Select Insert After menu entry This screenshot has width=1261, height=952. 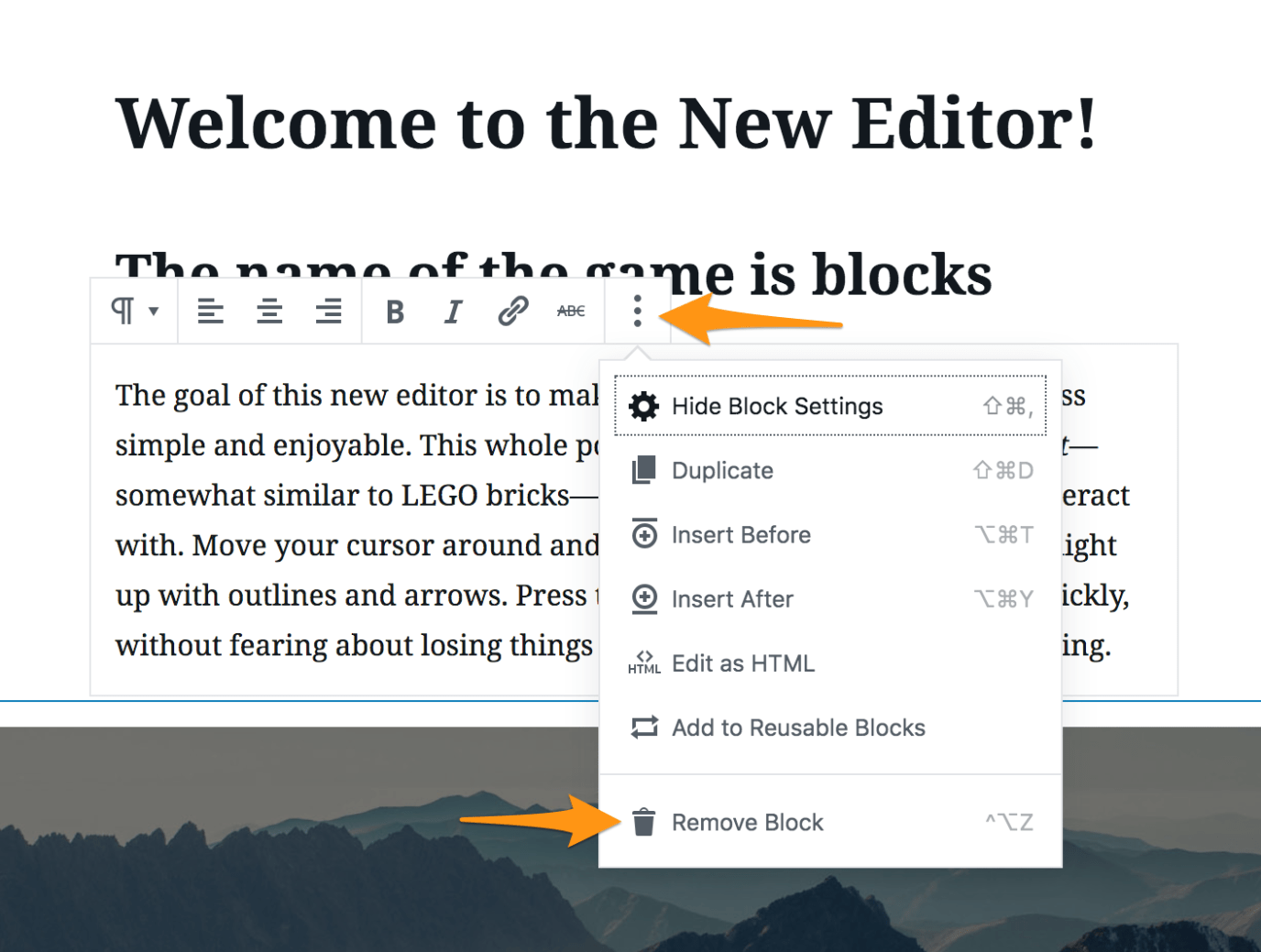pos(732,598)
